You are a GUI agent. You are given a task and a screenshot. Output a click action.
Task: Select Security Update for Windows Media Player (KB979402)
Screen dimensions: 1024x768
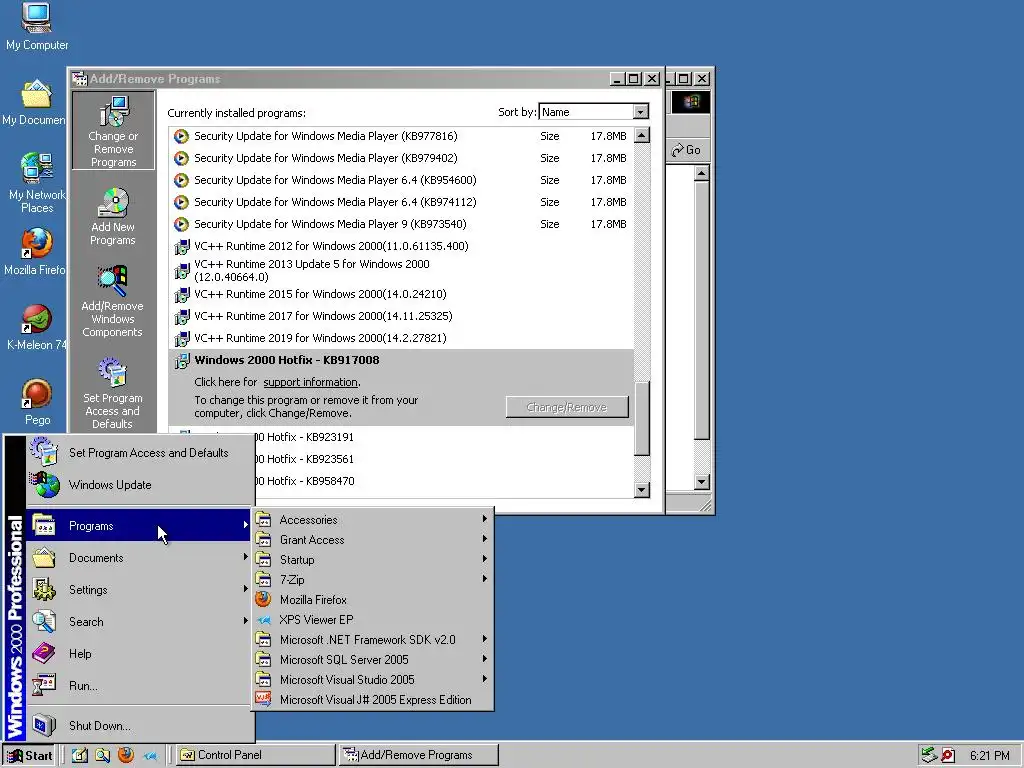click(x=401, y=158)
